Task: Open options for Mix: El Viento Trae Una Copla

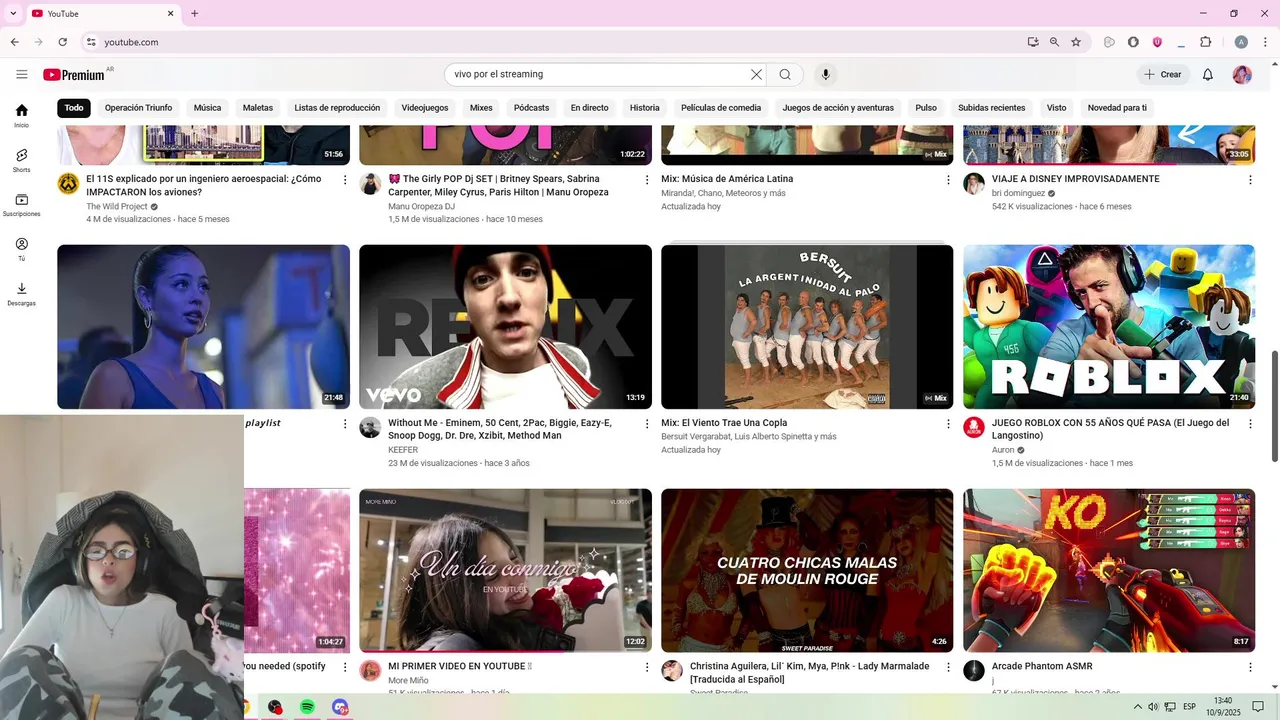Action: [948, 424]
